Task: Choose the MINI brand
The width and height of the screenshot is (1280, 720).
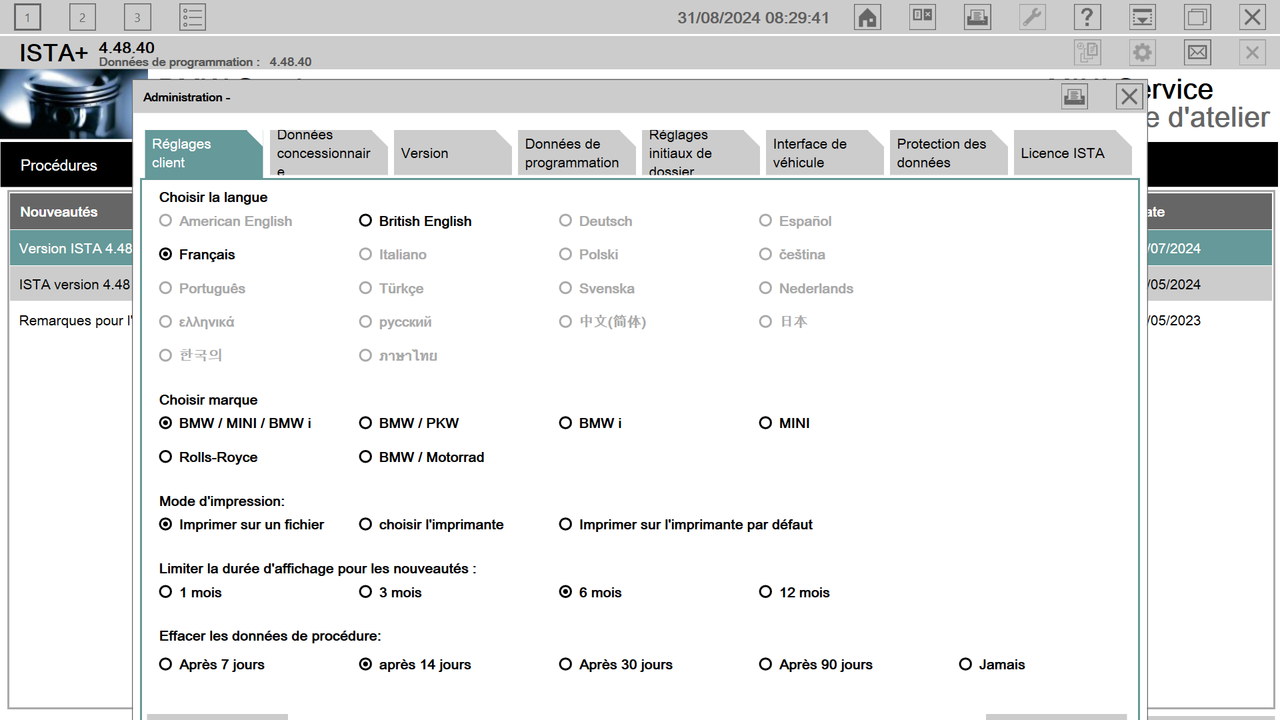Action: click(x=784, y=423)
